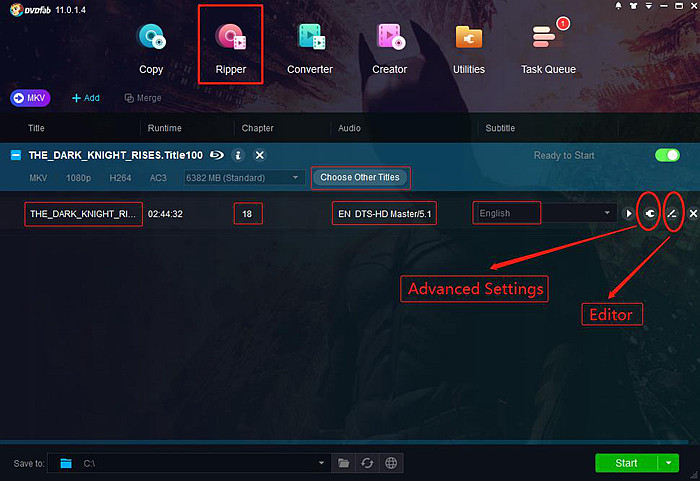
Task: Click the runtime value 02:44:32
Action: coord(165,214)
